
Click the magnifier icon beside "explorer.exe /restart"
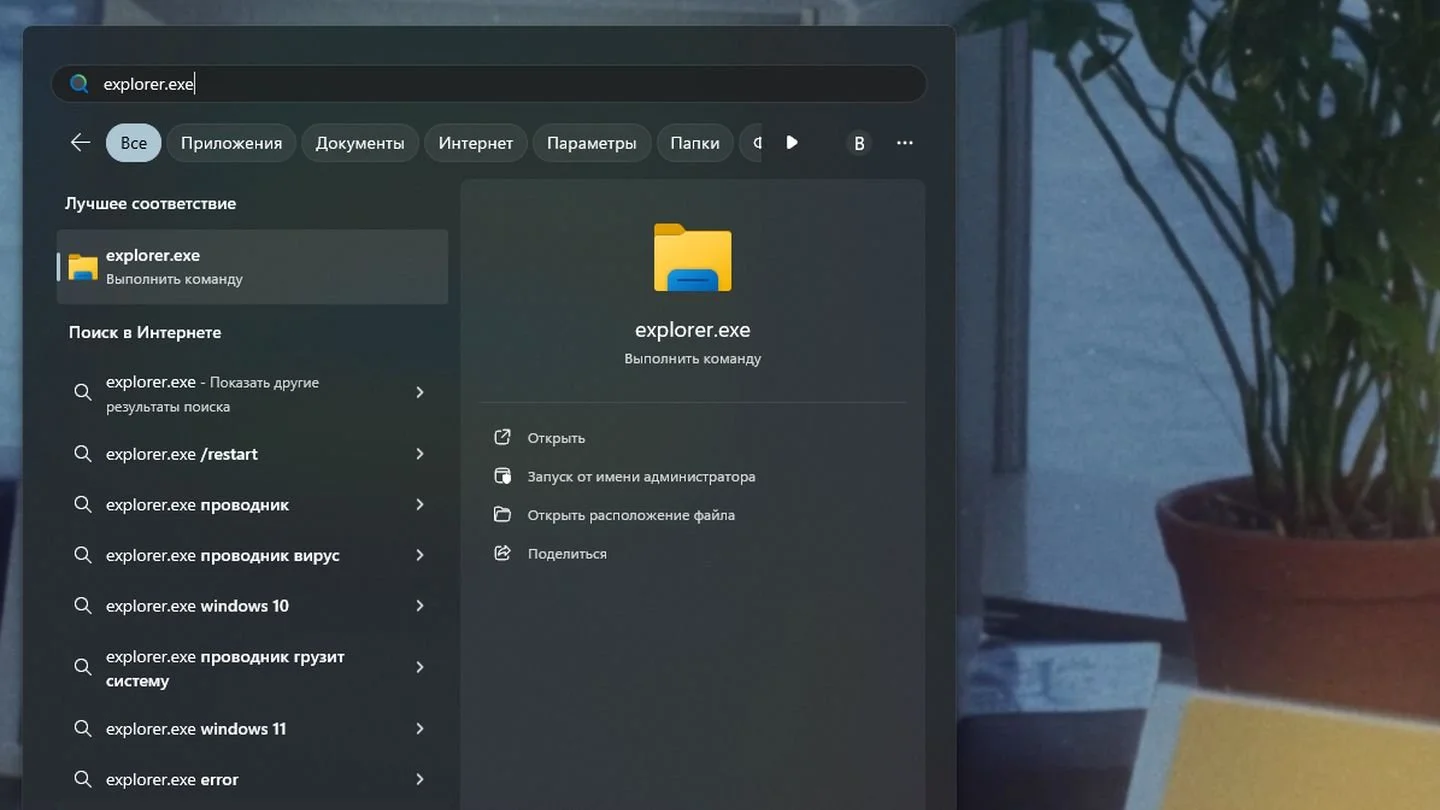click(x=84, y=454)
